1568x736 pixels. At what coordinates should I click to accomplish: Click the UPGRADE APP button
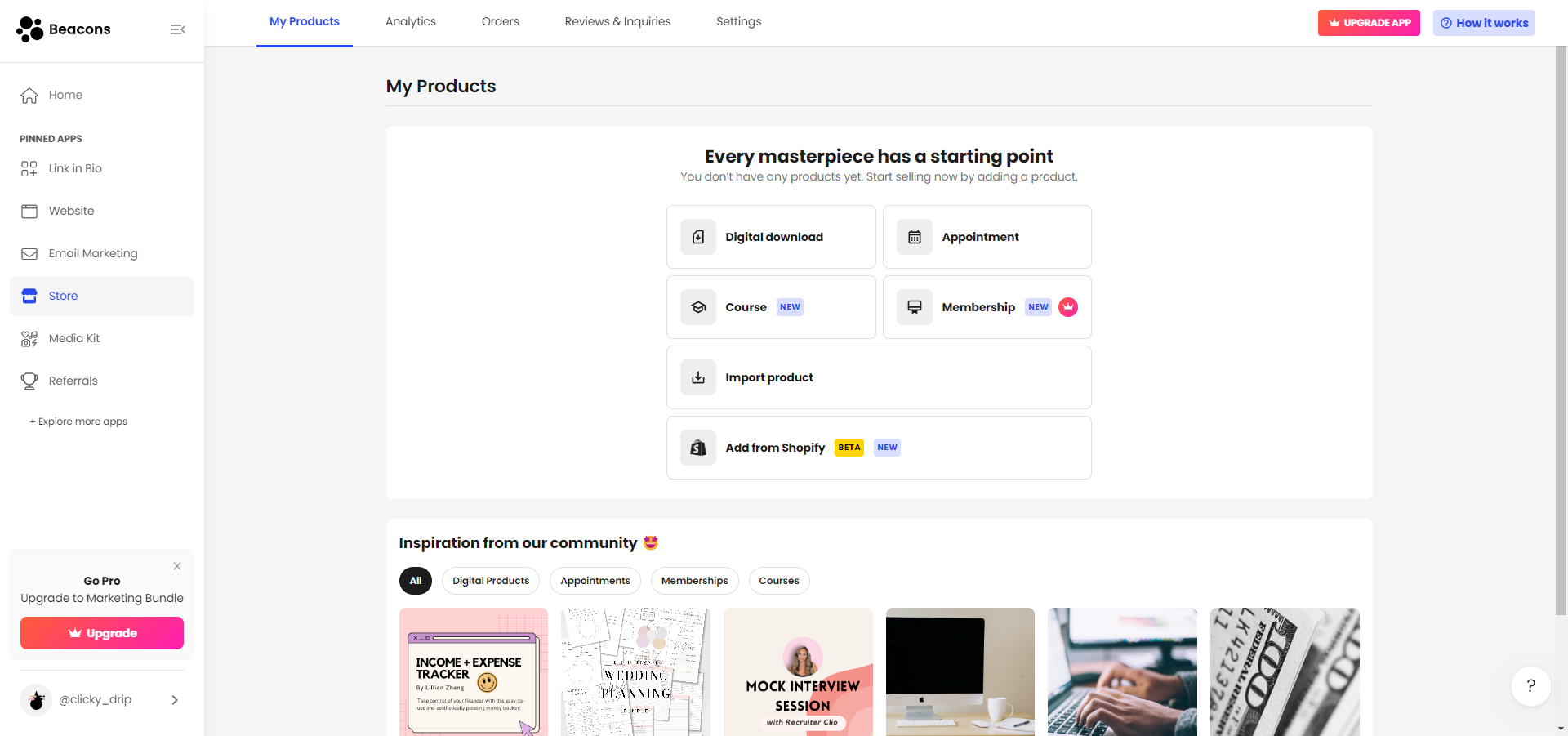pos(1368,23)
